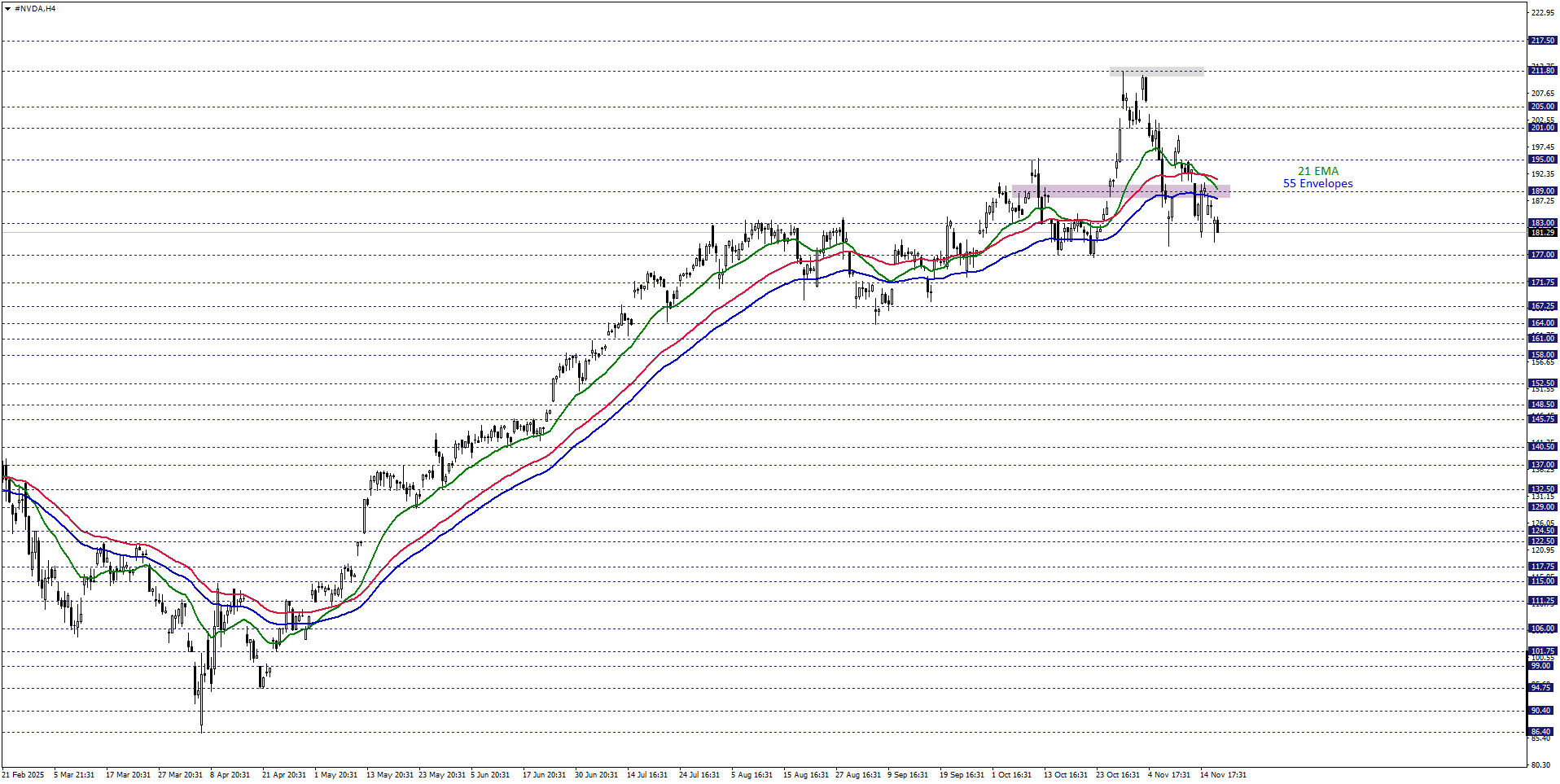Select the 217.50 horizontal level price tag
Viewport: 1560px width, 784px height.
pos(1542,41)
